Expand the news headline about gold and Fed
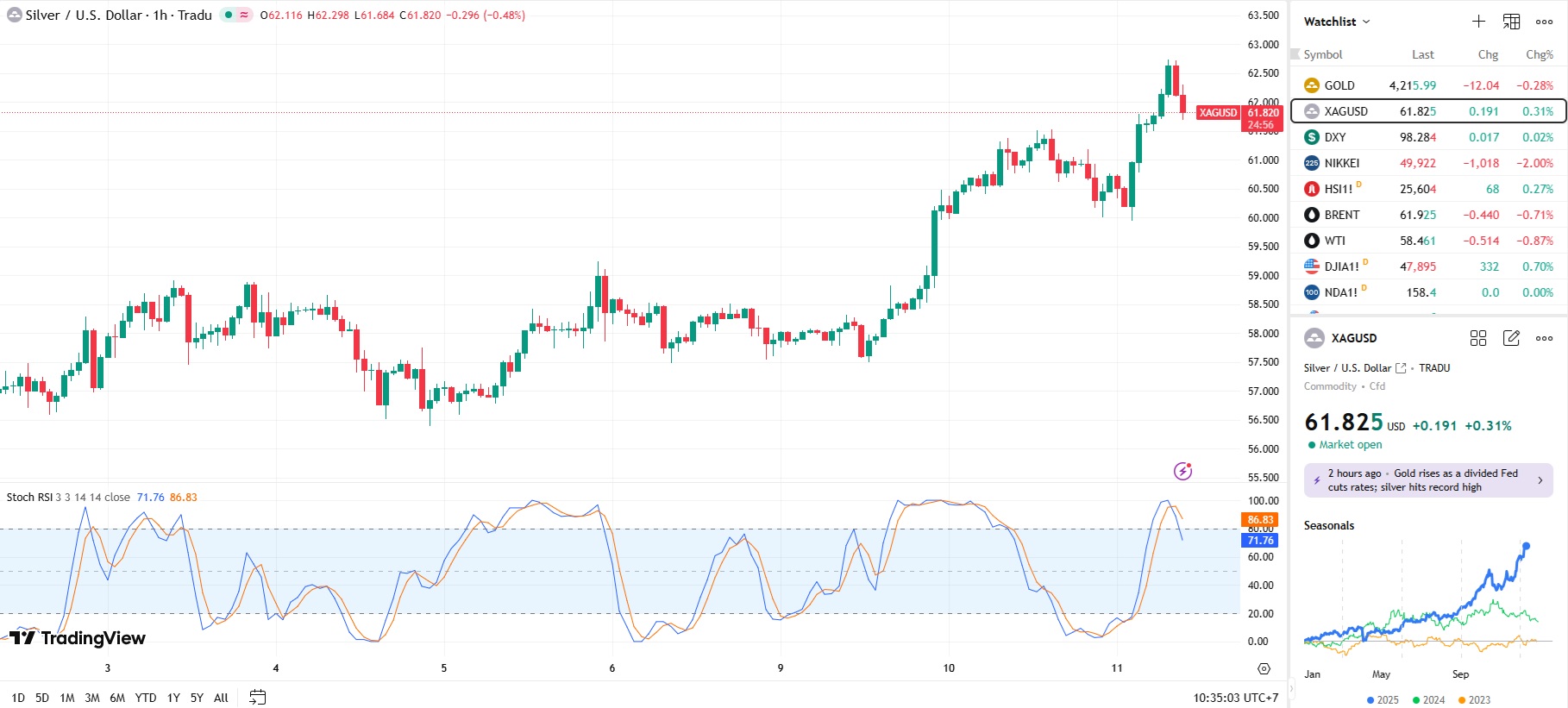 click(x=1428, y=480)
